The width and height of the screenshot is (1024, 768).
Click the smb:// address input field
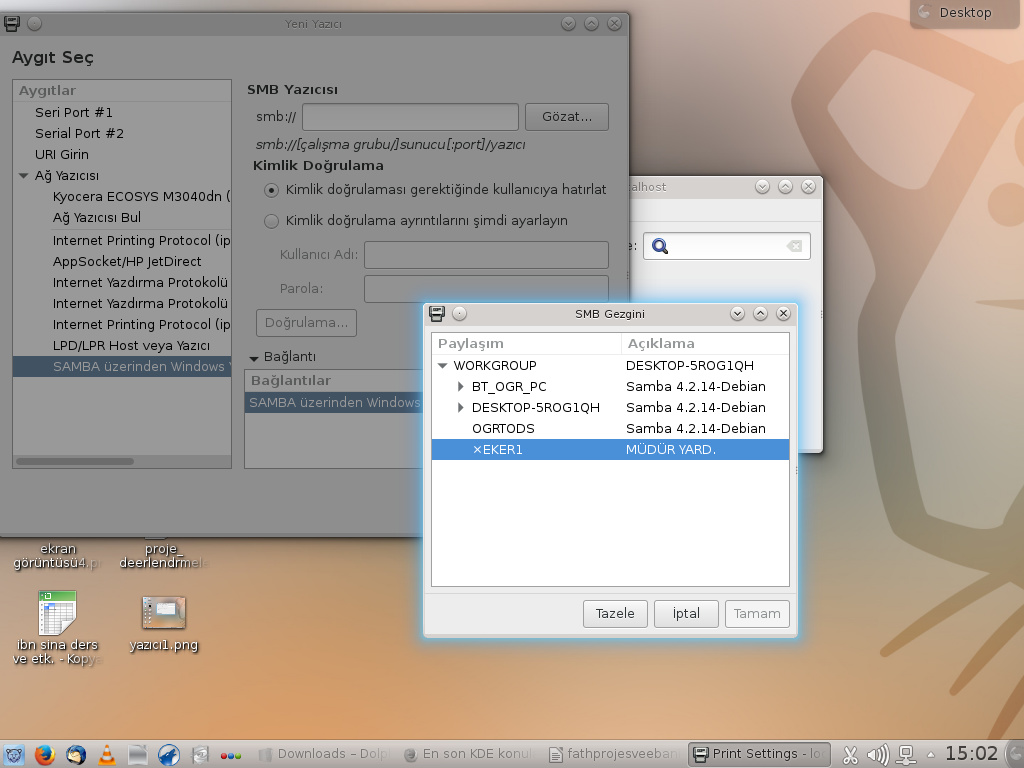tap(410, 117)
